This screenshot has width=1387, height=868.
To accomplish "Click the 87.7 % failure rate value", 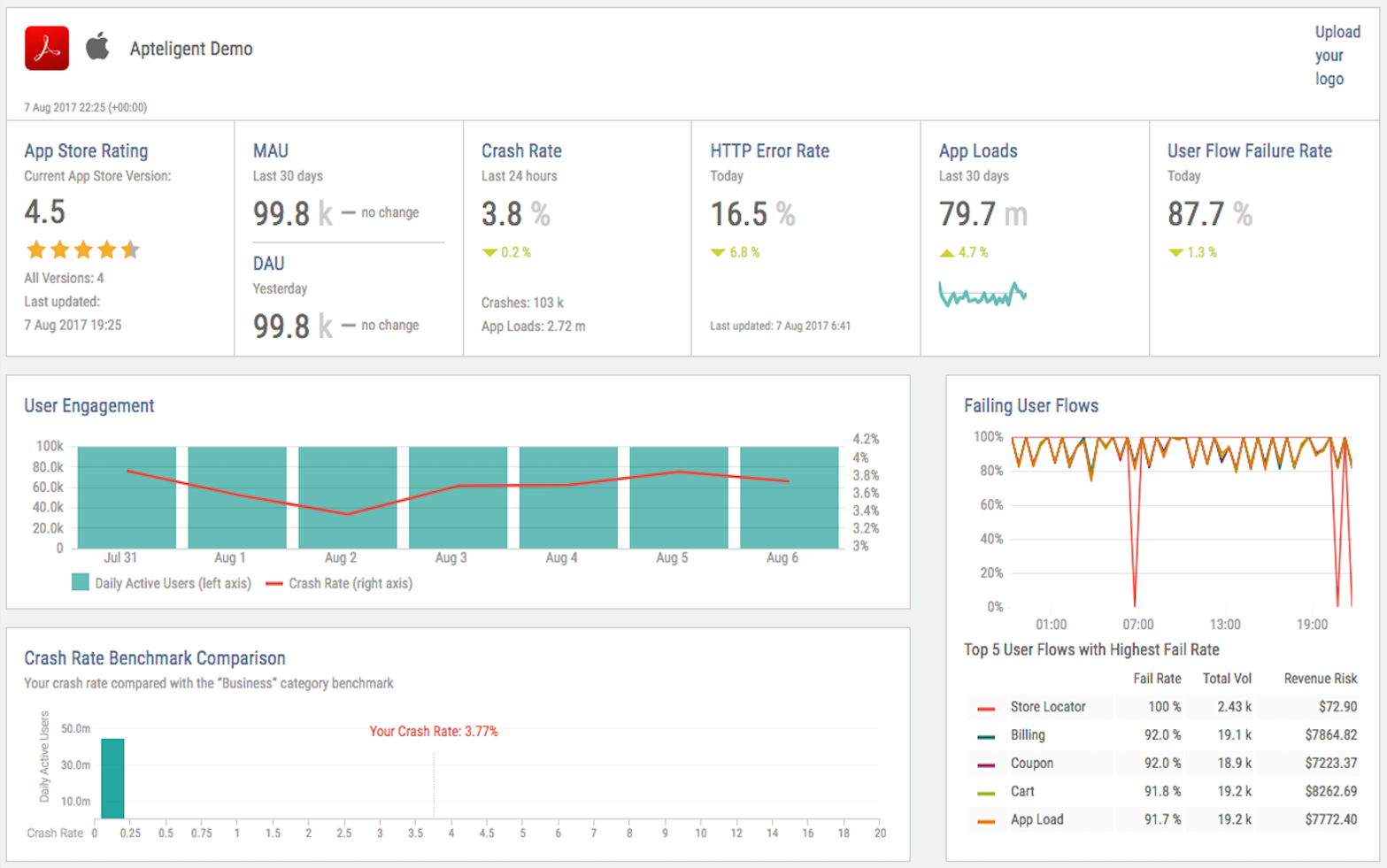I will click(x=1210, y=214).
